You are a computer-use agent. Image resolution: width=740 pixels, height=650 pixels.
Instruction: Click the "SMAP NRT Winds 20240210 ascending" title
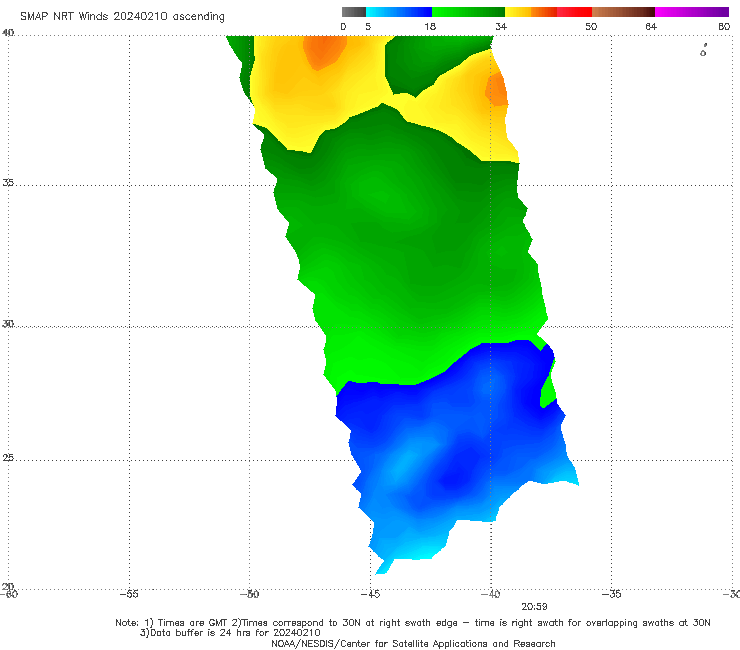pos(122,16)
